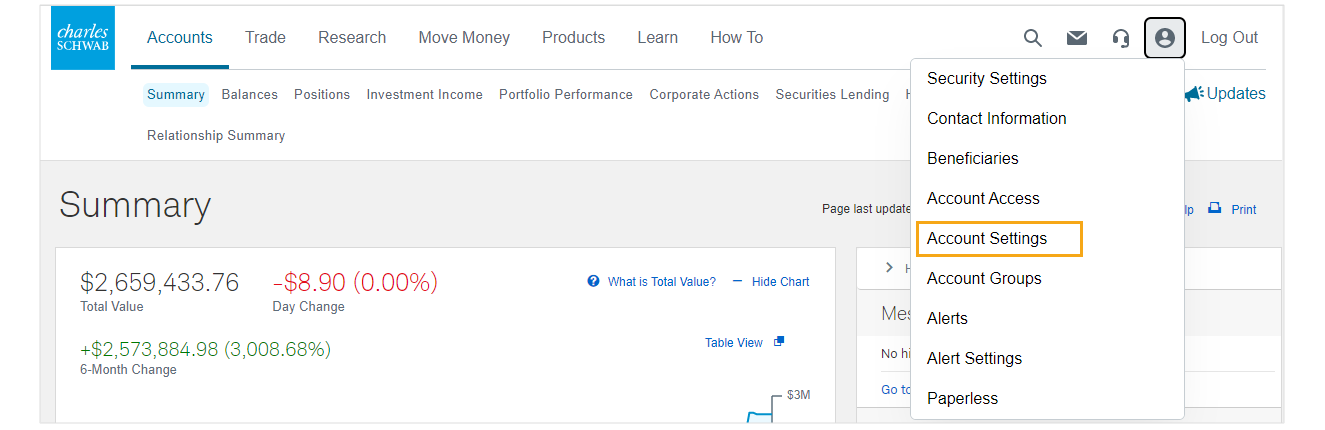Select Account Settings from profile menu

[987, 239]
